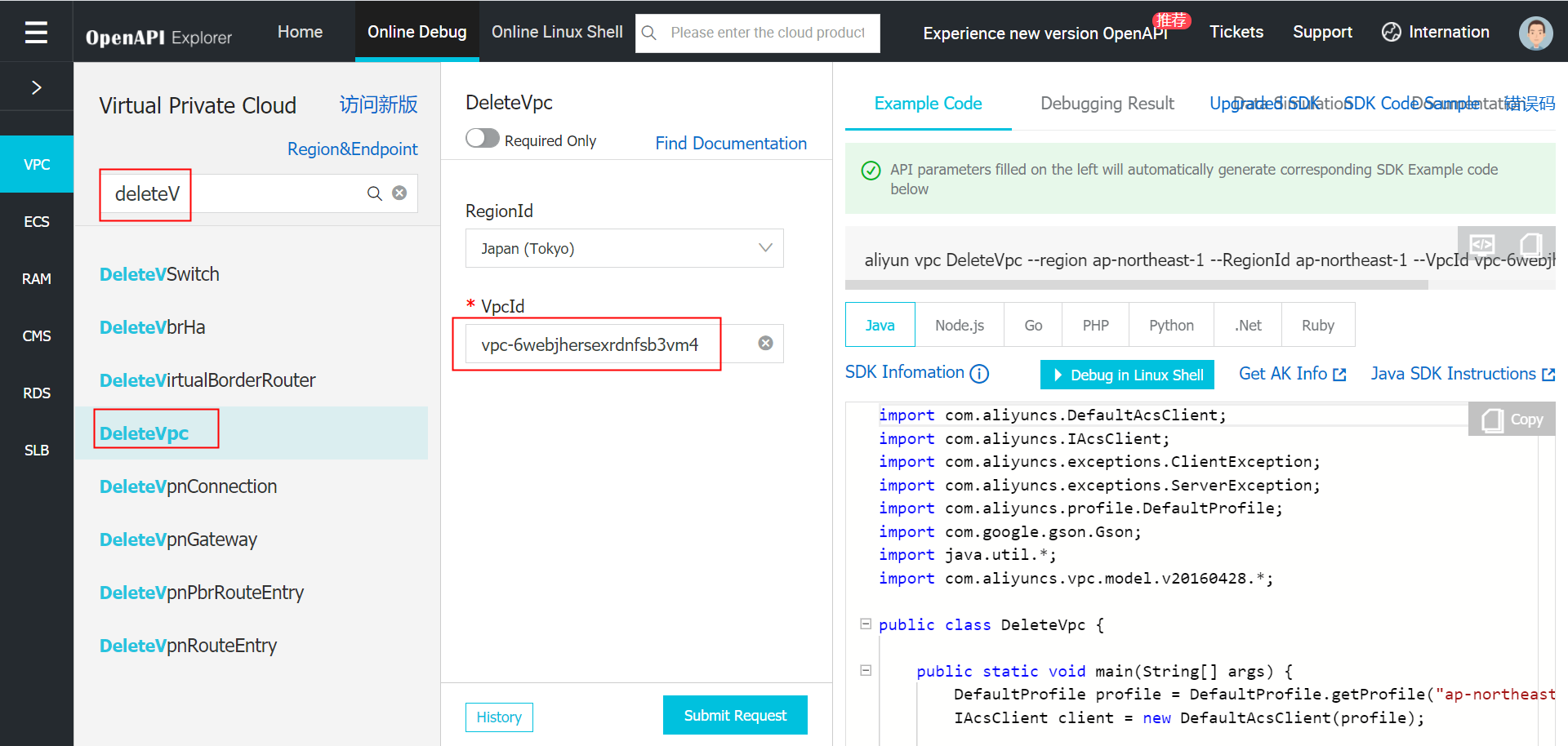The image size is (1568, 746).
Task: Open the user avatar profile
Action: (x=1535, y=33)
